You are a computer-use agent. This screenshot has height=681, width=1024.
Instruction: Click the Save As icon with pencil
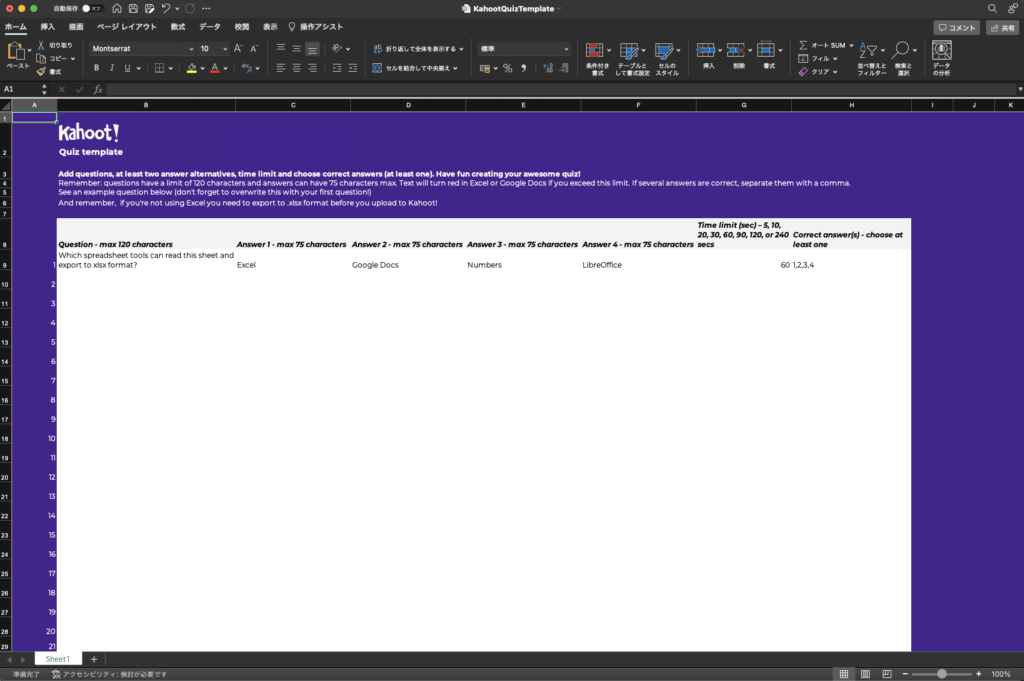click(x=150, y=8)
